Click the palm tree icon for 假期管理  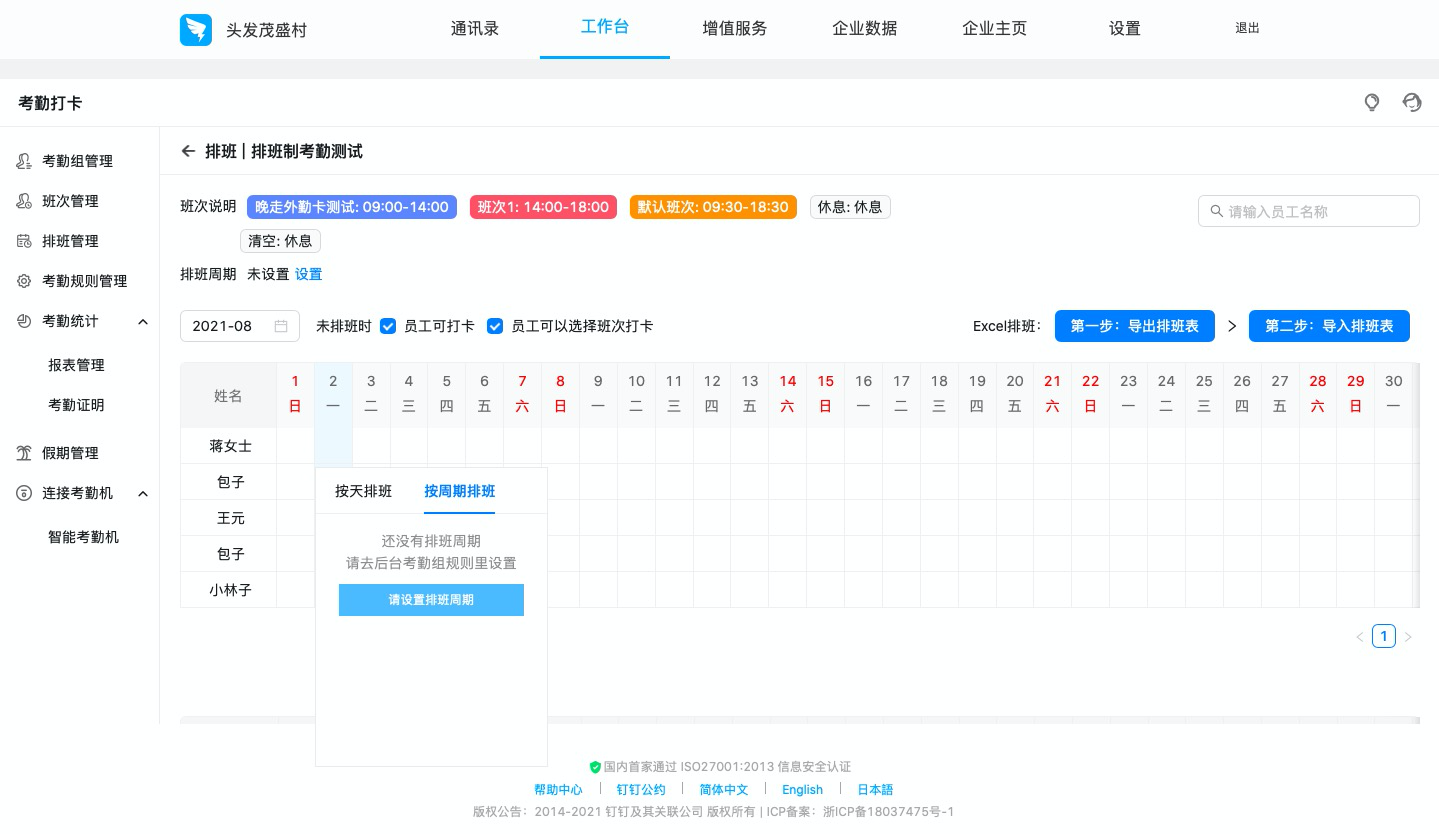[x=24, y=453]
